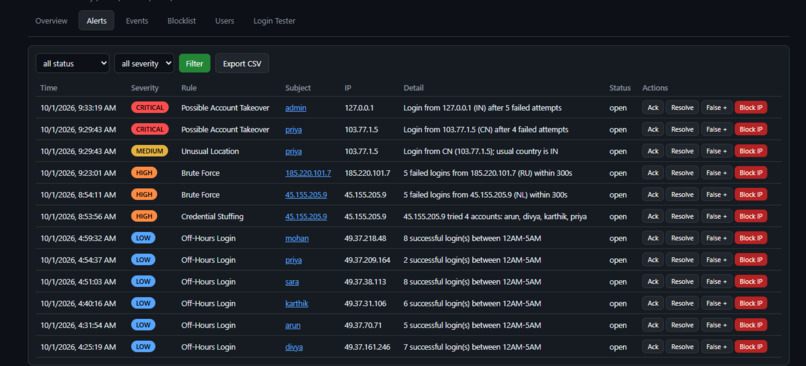
Task: Click the MEDIUM severity badge
Action: (x=150, y=151)
